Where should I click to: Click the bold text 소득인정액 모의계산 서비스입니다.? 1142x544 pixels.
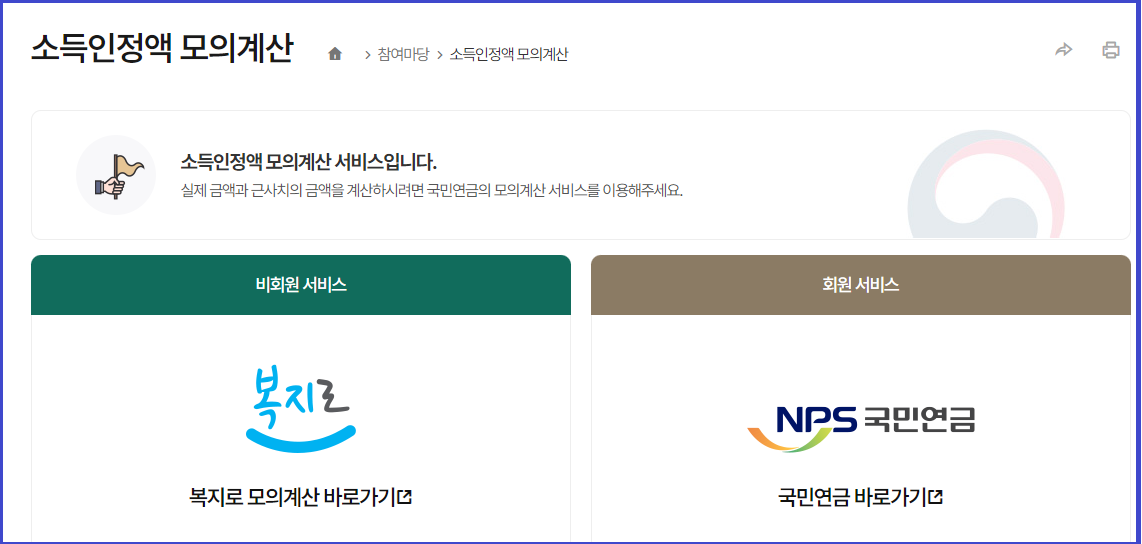pos(308,162)
